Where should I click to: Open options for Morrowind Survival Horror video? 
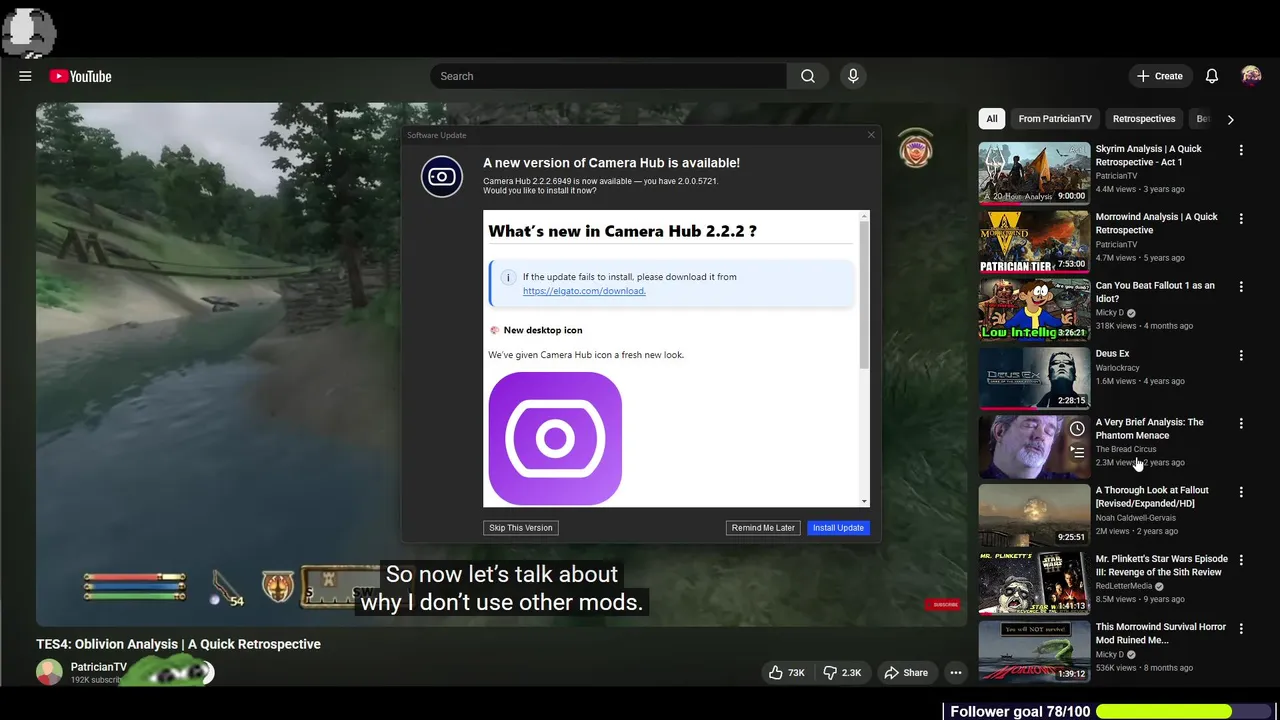tap(1241, 628)
